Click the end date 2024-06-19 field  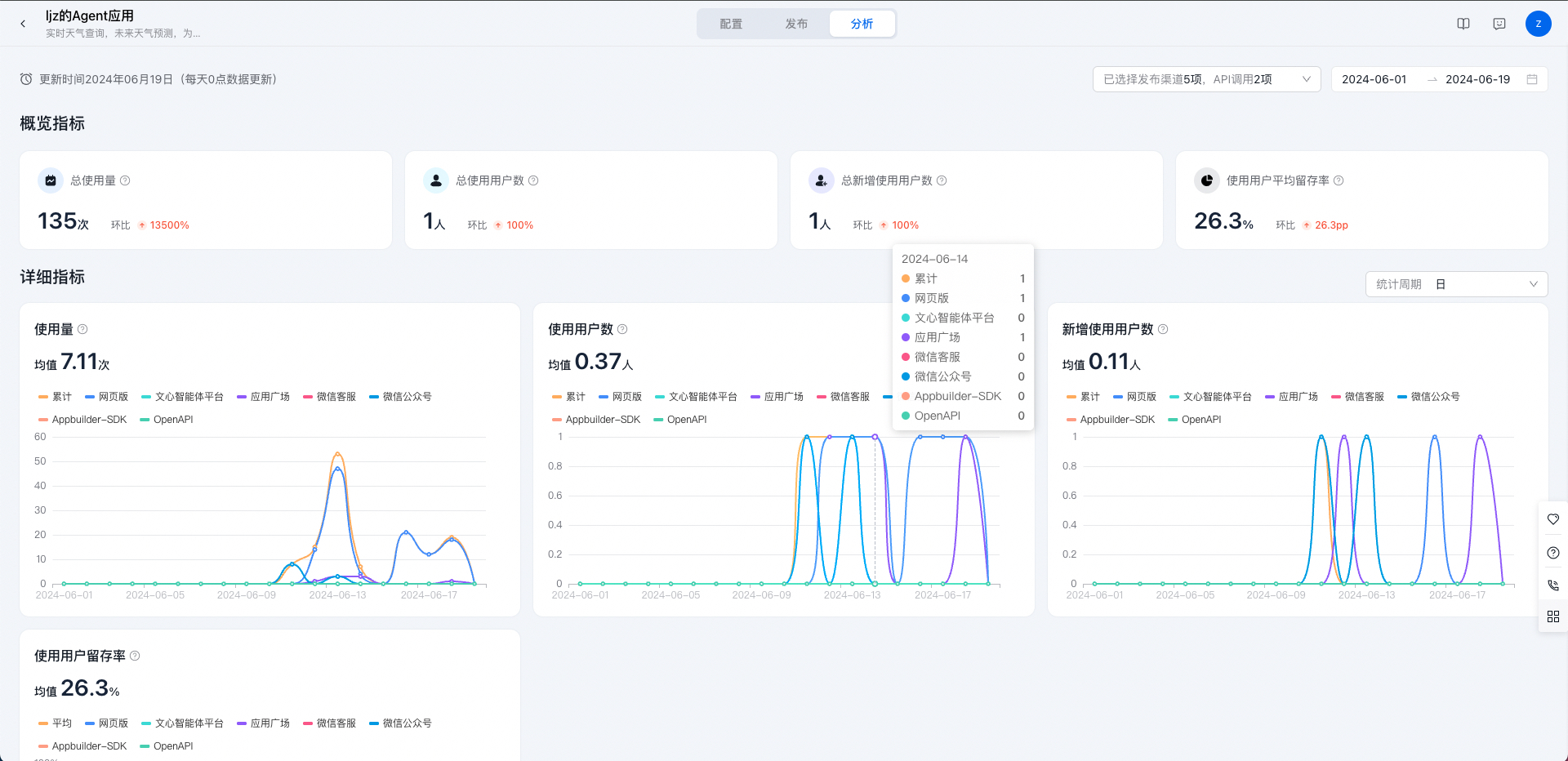coord(1477,79)
